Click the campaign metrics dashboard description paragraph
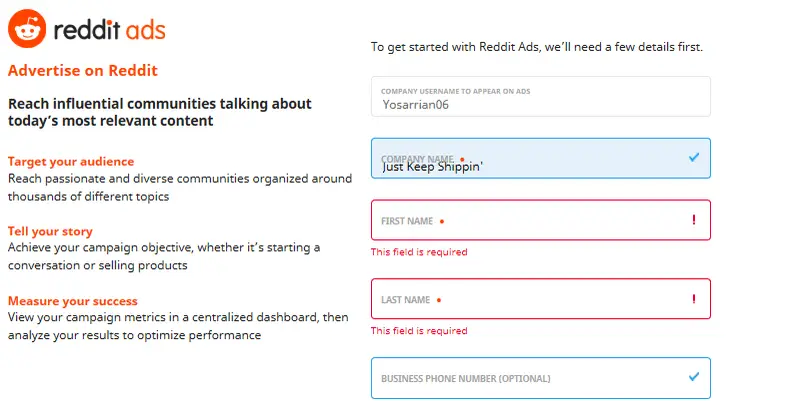The height and width of the screenshot is (417, 798). pyautogui.click(x=178, y=326)
